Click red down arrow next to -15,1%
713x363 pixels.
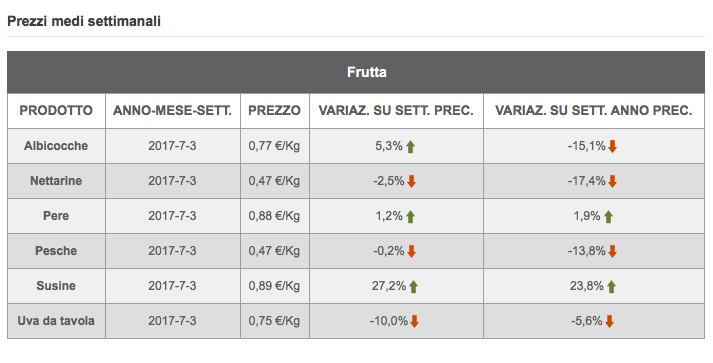[613, 146]
